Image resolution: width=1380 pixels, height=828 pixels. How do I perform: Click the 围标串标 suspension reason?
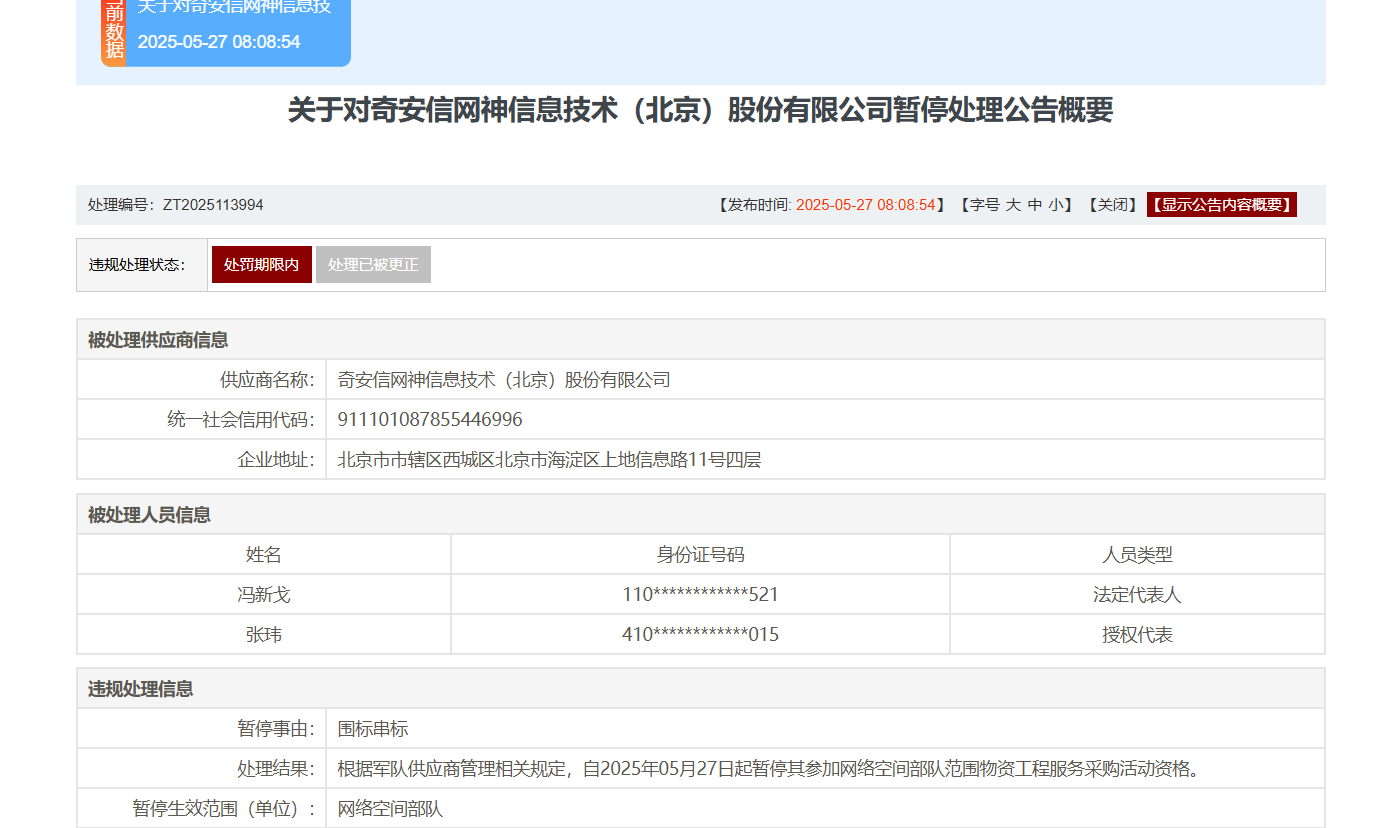pyautogui.click(x=373, y=729)
